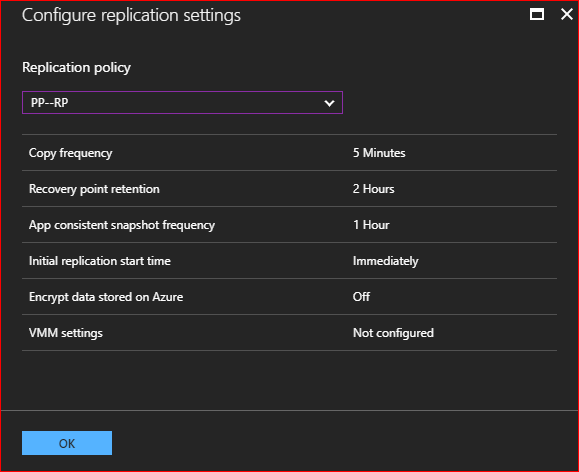Select the PP--RP replication policy box
Viewport: 579px width, 472px height.
(x=182, y=103)
